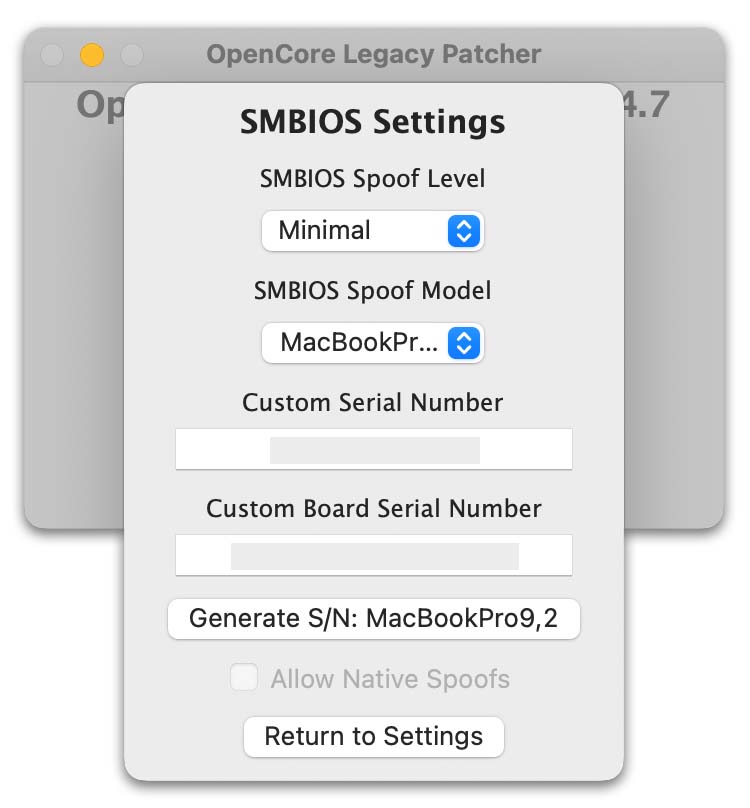The height and width of the screenshot is (808, 750).
Task: Click the SMBIOS Settings dialog title
Action: (x=373, y=121)
